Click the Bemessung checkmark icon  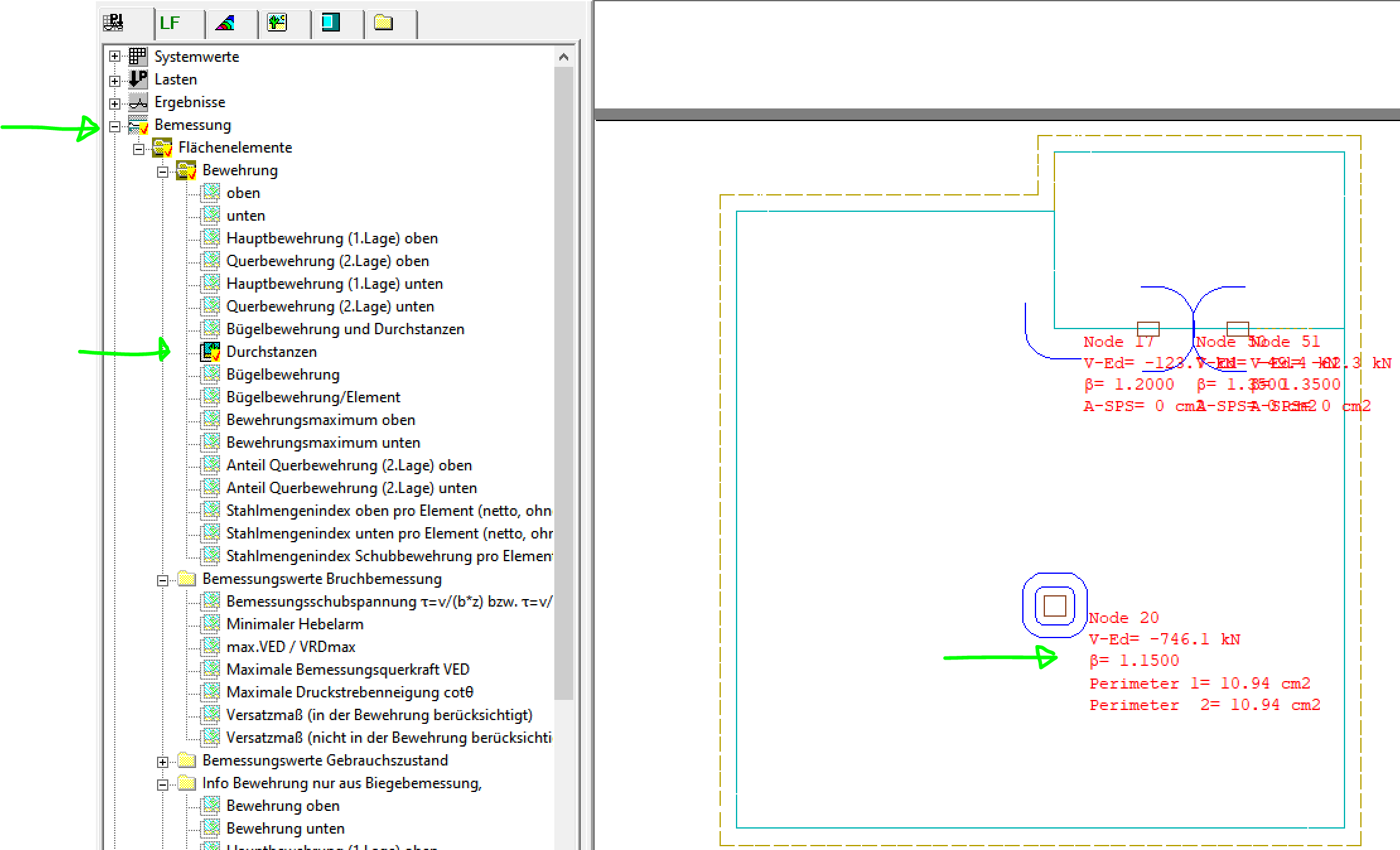tap(137, 125)
